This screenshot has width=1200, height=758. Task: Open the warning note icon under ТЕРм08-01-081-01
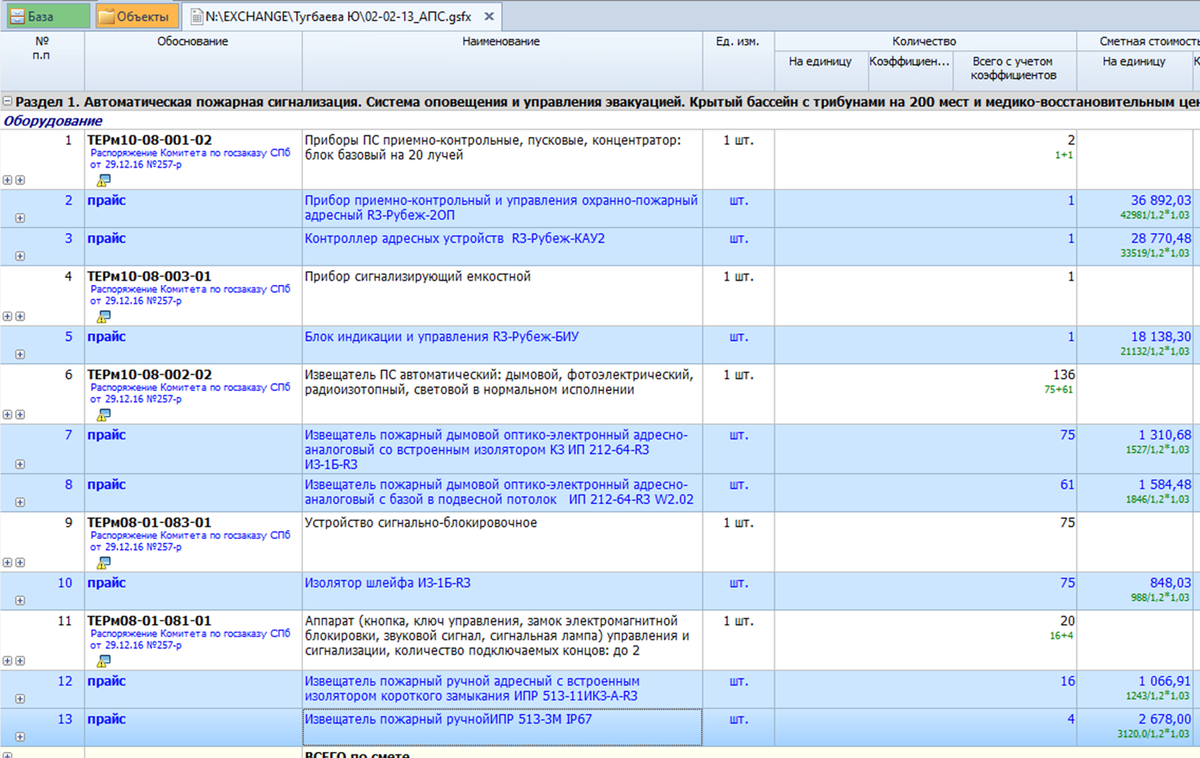[x=102, y=660]
